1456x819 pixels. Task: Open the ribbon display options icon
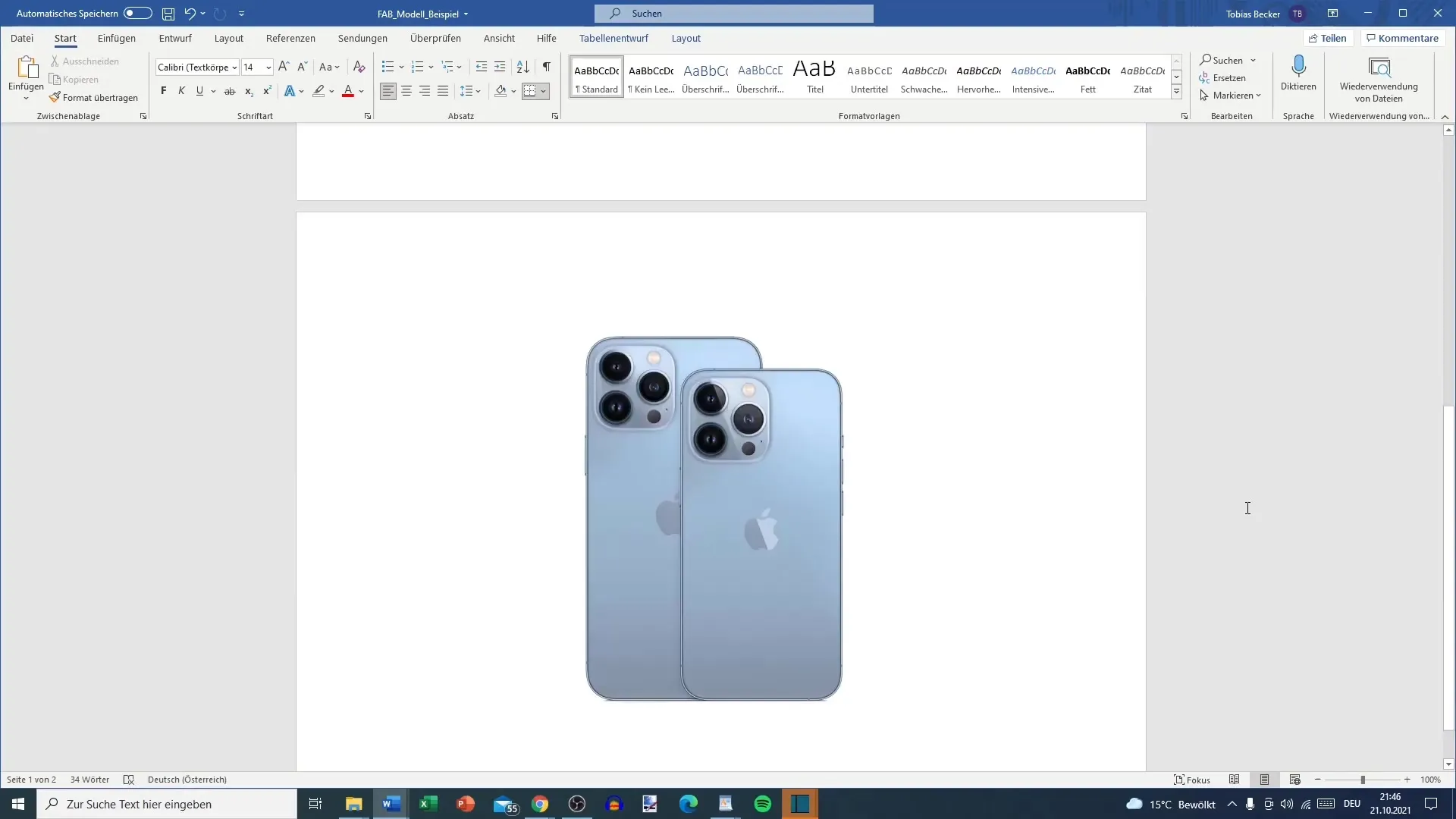(1332, 14)
